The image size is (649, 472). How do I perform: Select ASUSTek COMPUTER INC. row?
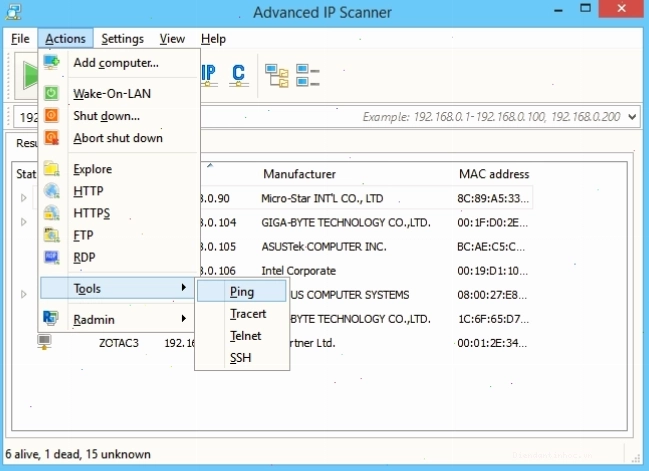[x=324, y=247]
